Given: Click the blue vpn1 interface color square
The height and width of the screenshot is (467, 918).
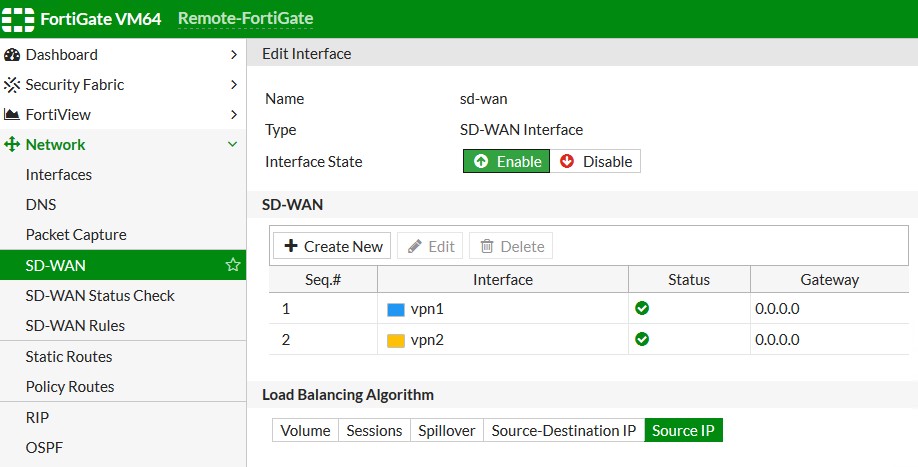Looking at the screenshot, I should pos(395,309).
